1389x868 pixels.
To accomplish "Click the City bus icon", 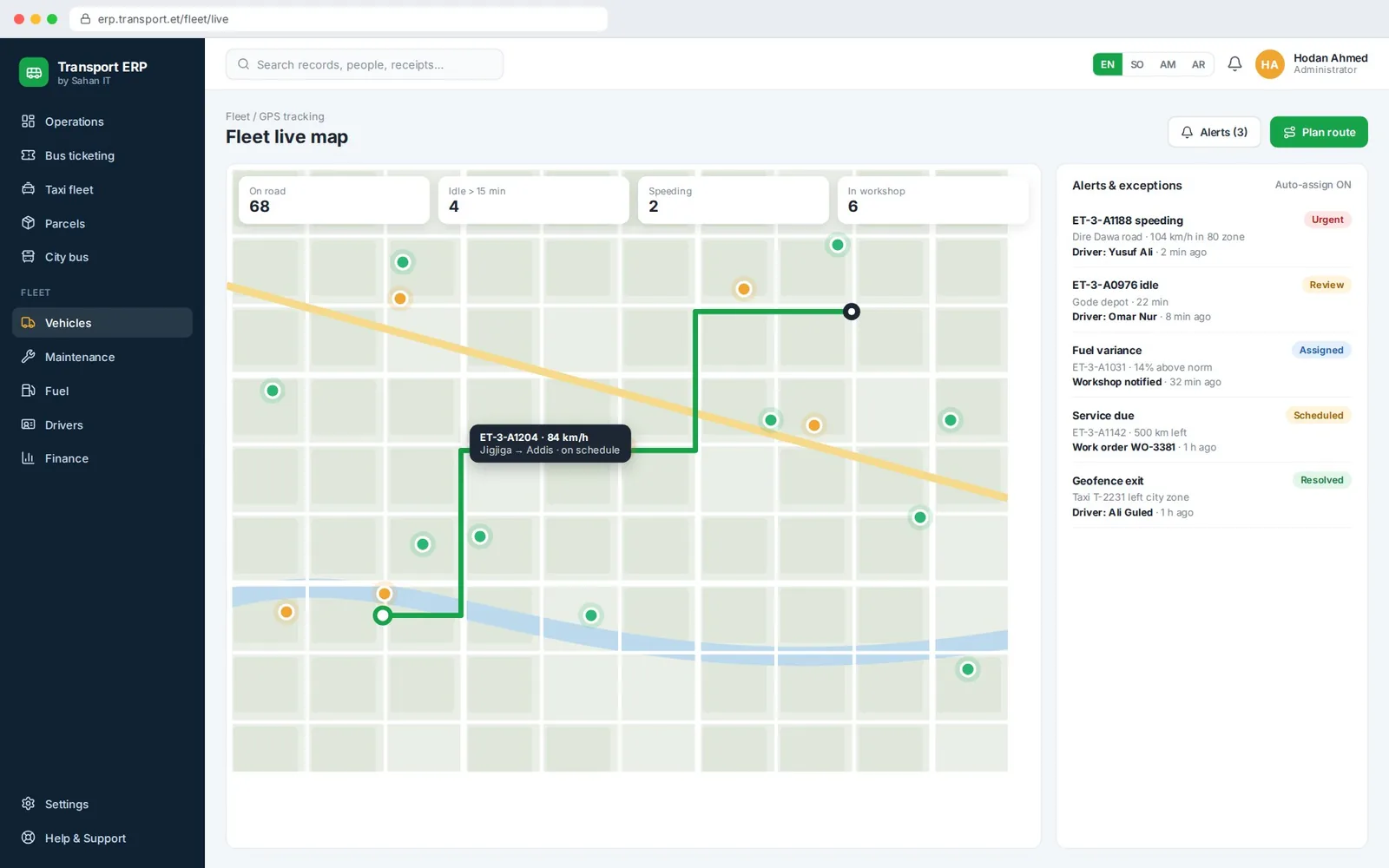I will pyautogui.click(x=29, y=257).
